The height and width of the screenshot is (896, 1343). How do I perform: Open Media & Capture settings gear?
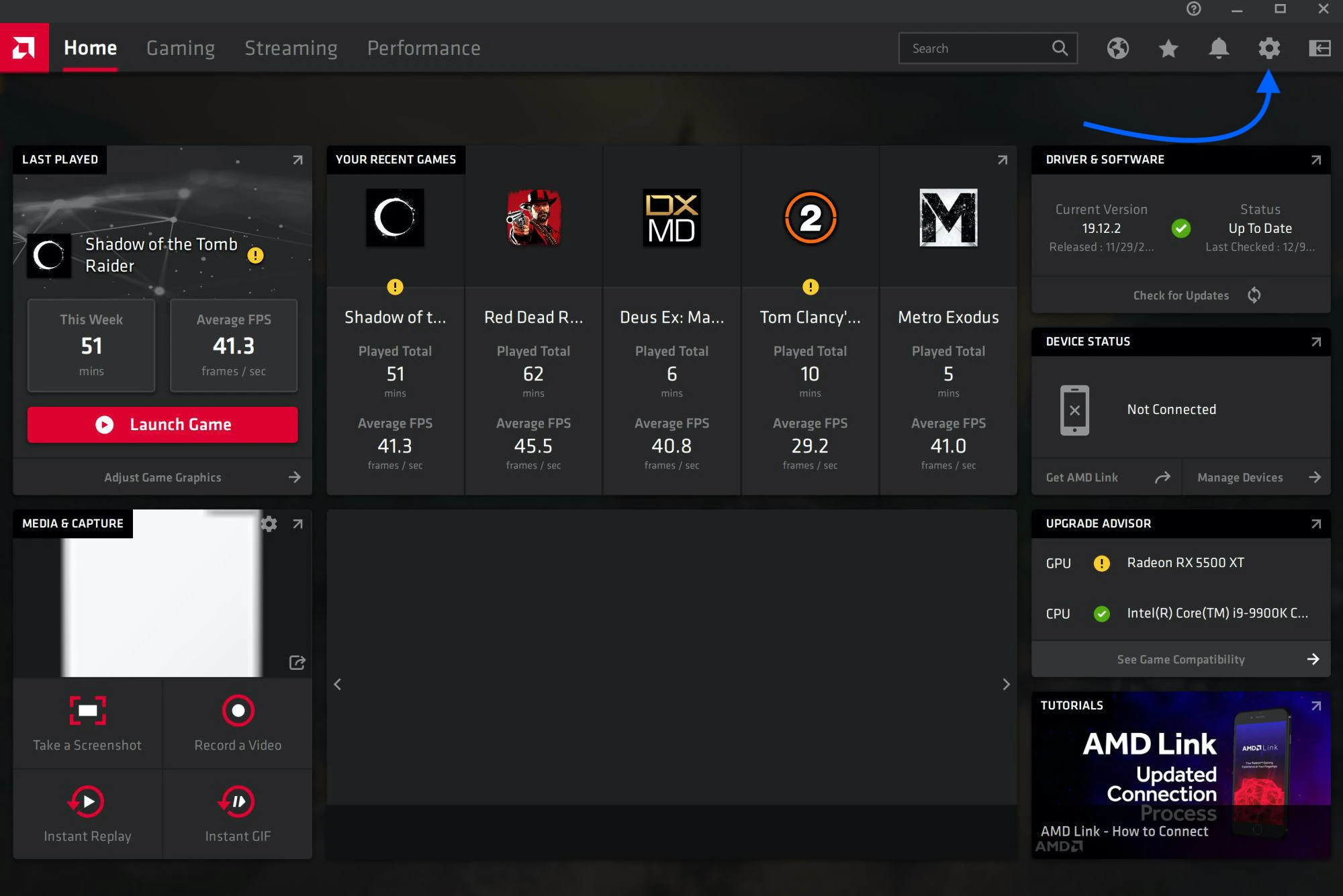tap(269, 524)
